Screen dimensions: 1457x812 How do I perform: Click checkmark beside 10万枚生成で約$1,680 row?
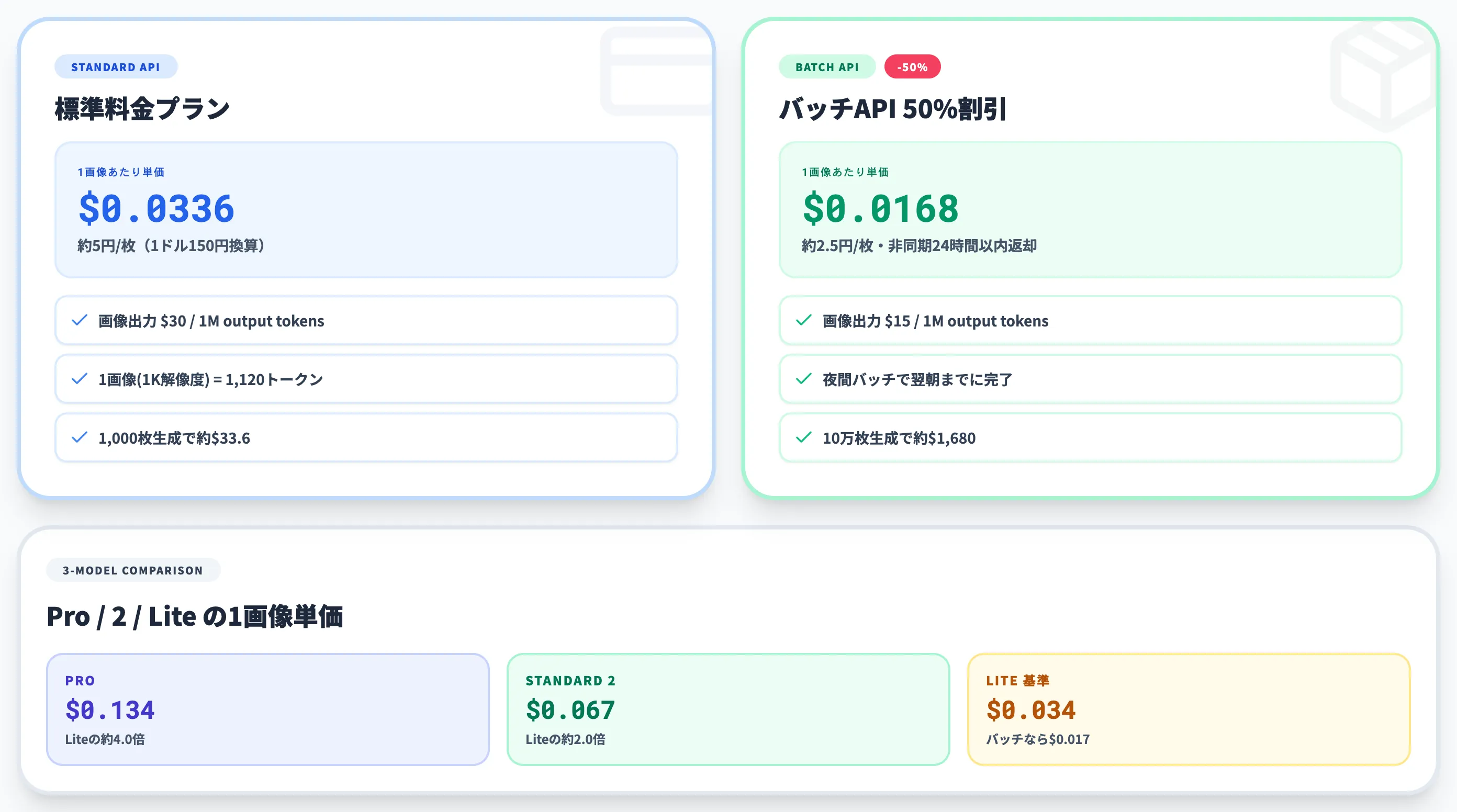point(804,438)
